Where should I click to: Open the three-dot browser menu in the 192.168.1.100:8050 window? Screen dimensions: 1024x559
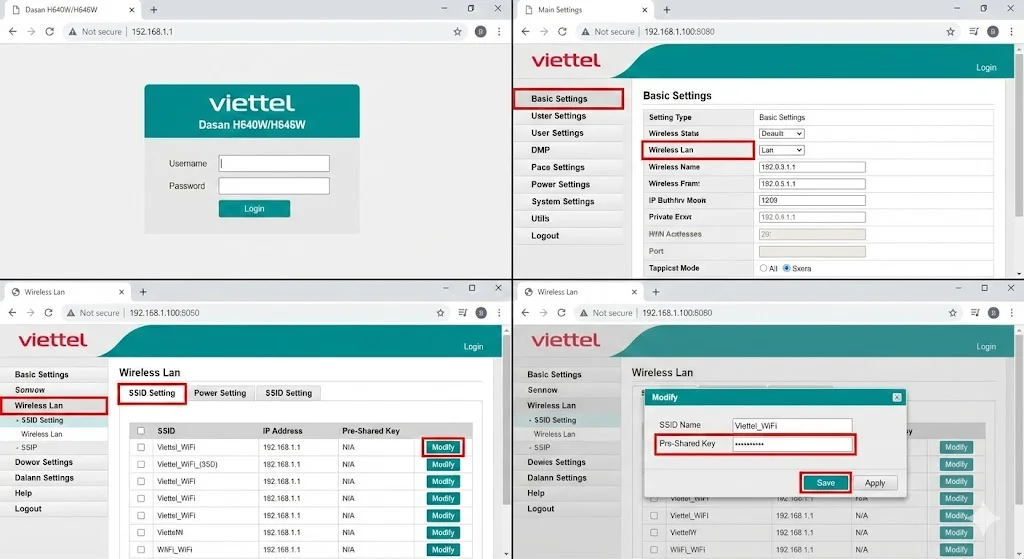coord(499,313)
